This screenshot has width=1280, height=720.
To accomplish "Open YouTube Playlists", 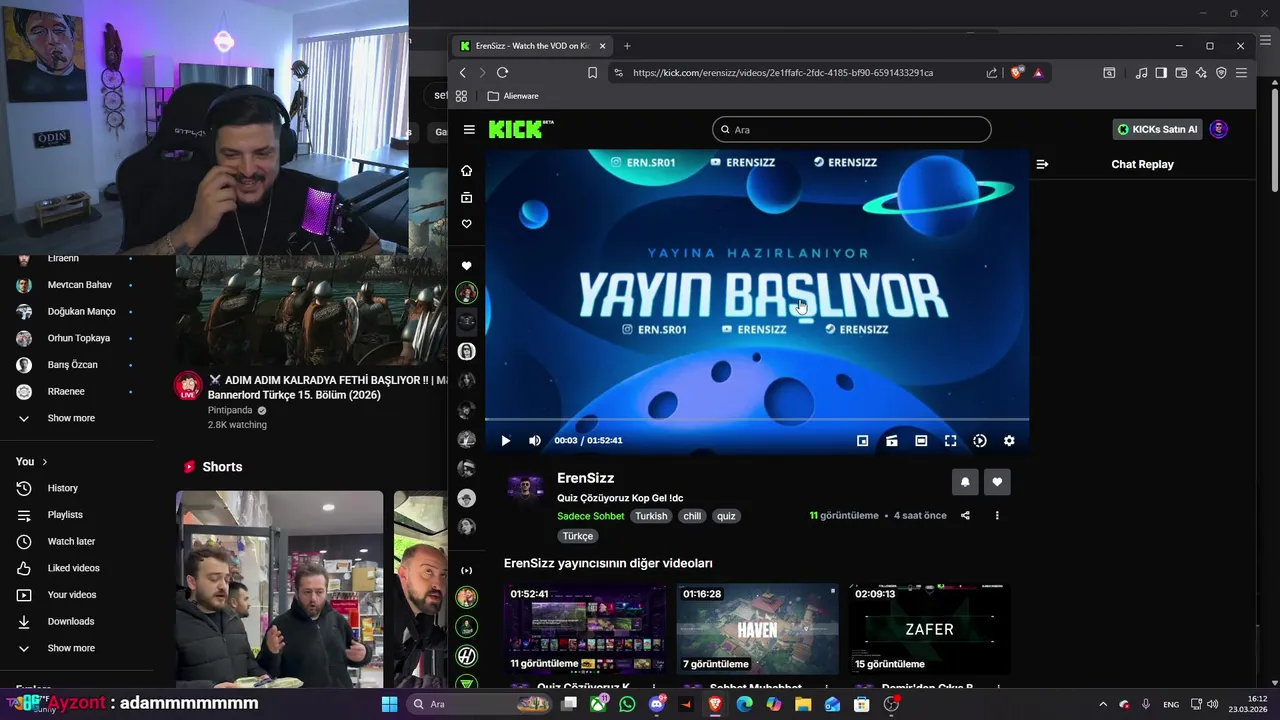I will point(65,515).
